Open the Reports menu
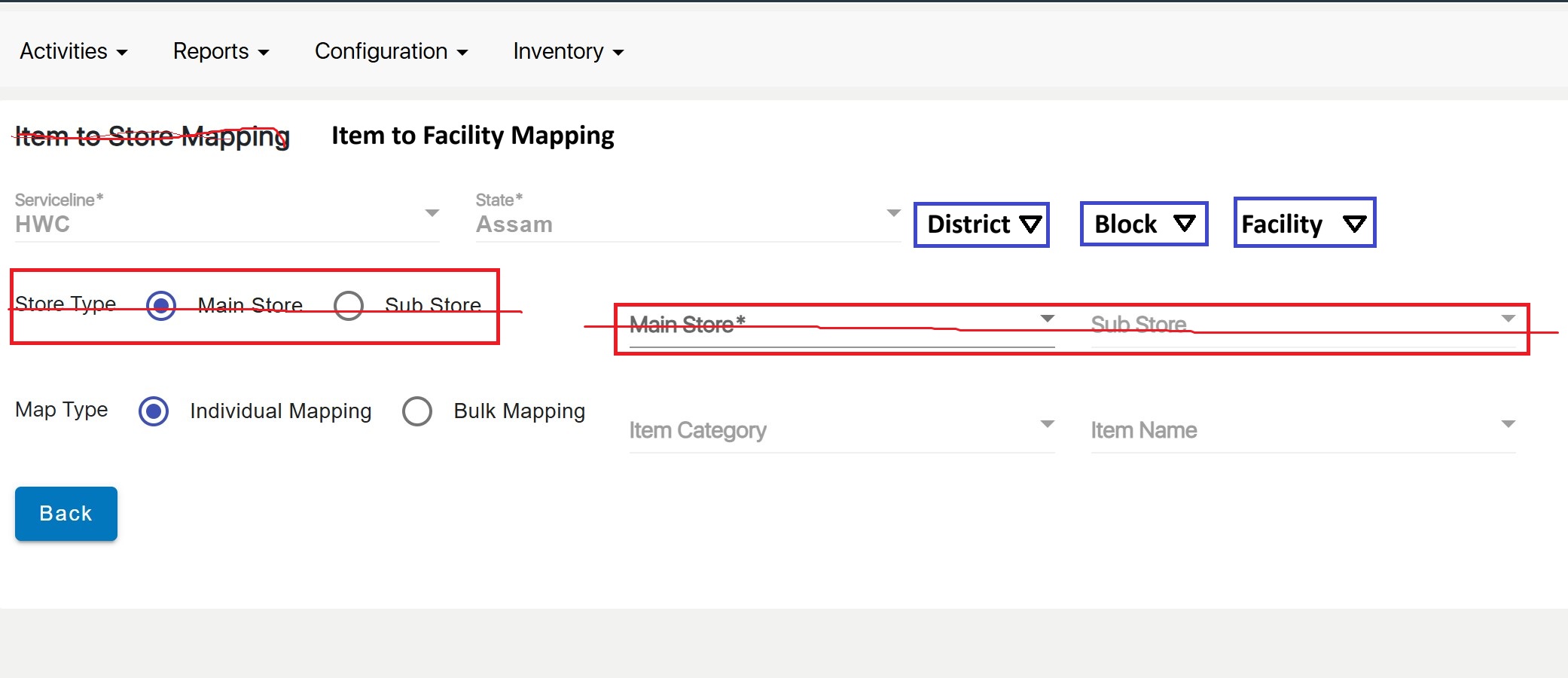 (x=221, y=51)
